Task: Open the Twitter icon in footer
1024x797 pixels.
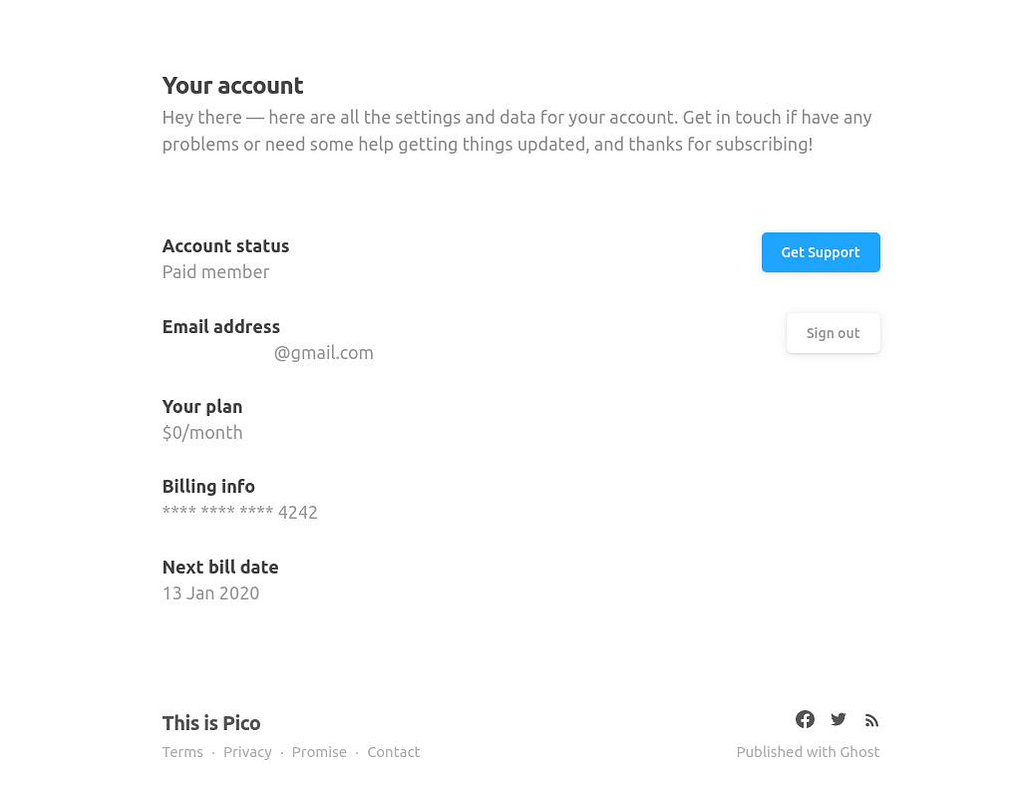Action: [838, 719]
